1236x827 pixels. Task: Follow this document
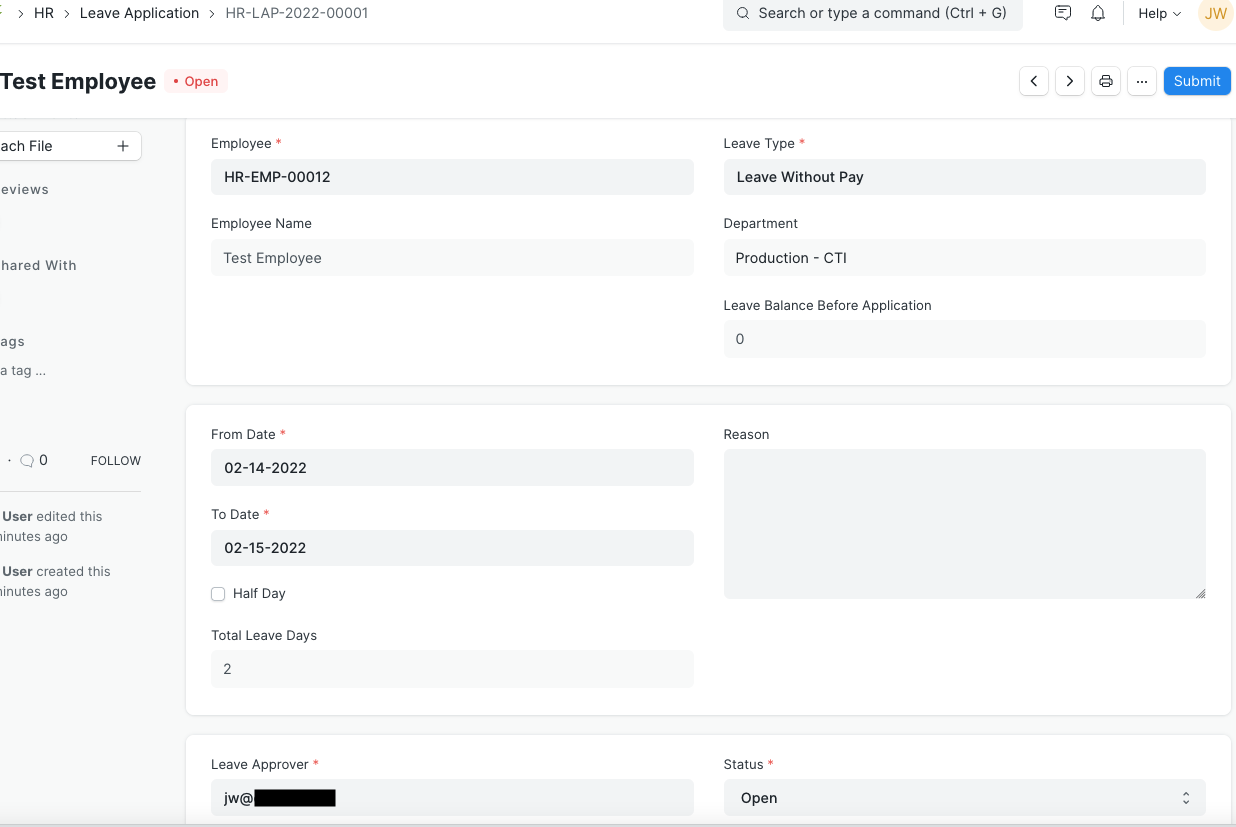coord(114,460)
